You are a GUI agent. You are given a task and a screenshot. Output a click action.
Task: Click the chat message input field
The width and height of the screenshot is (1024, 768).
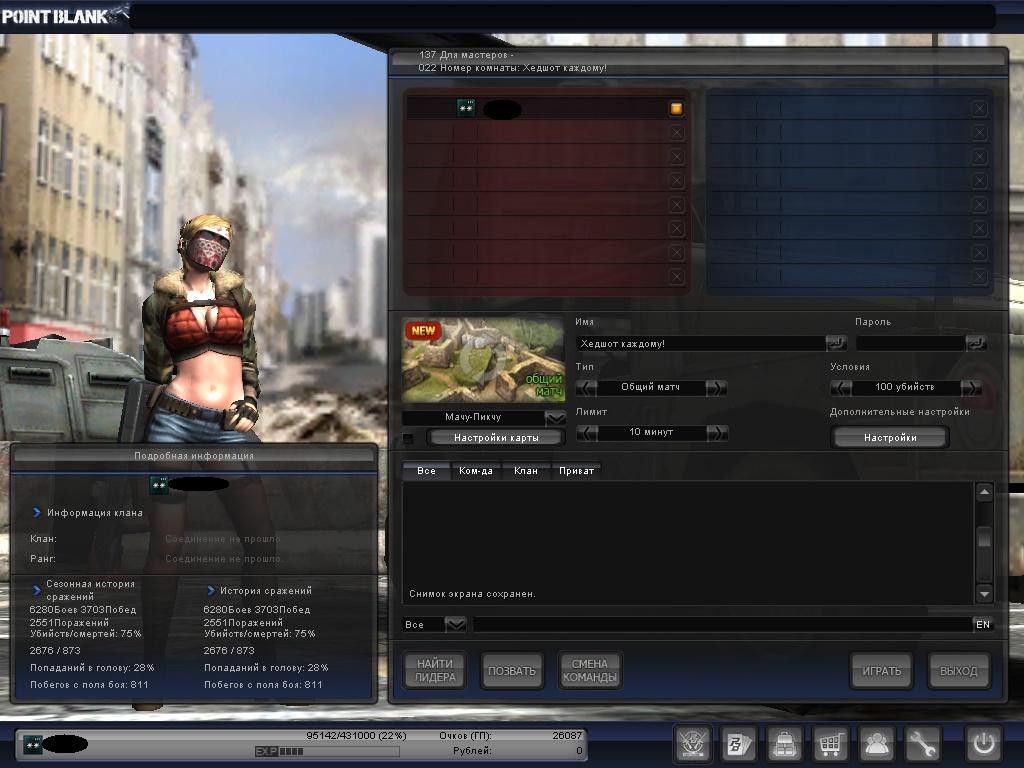[x=720, y=624]
